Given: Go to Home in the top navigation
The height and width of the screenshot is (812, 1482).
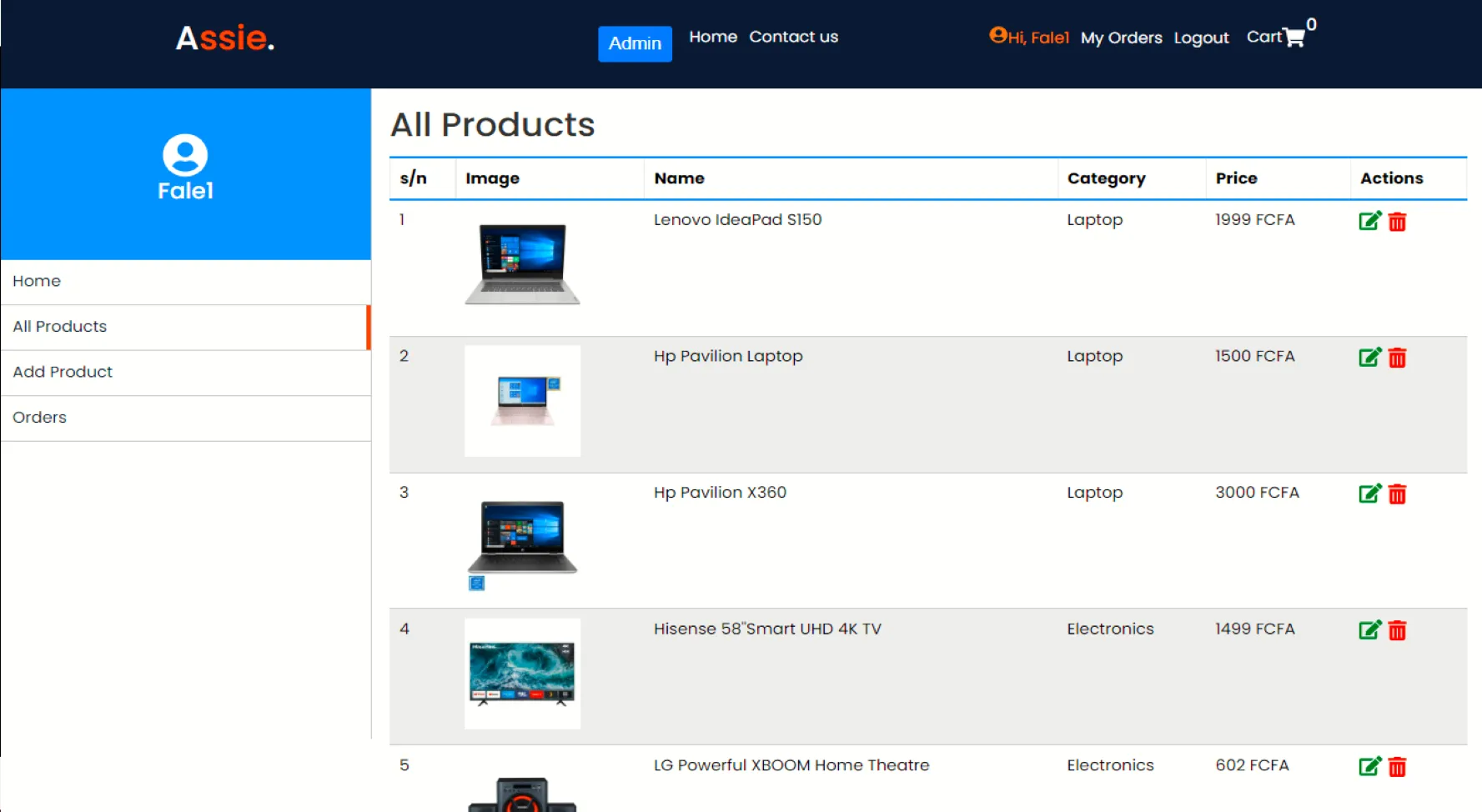Looking at the screenshot, I should (713, 37).
